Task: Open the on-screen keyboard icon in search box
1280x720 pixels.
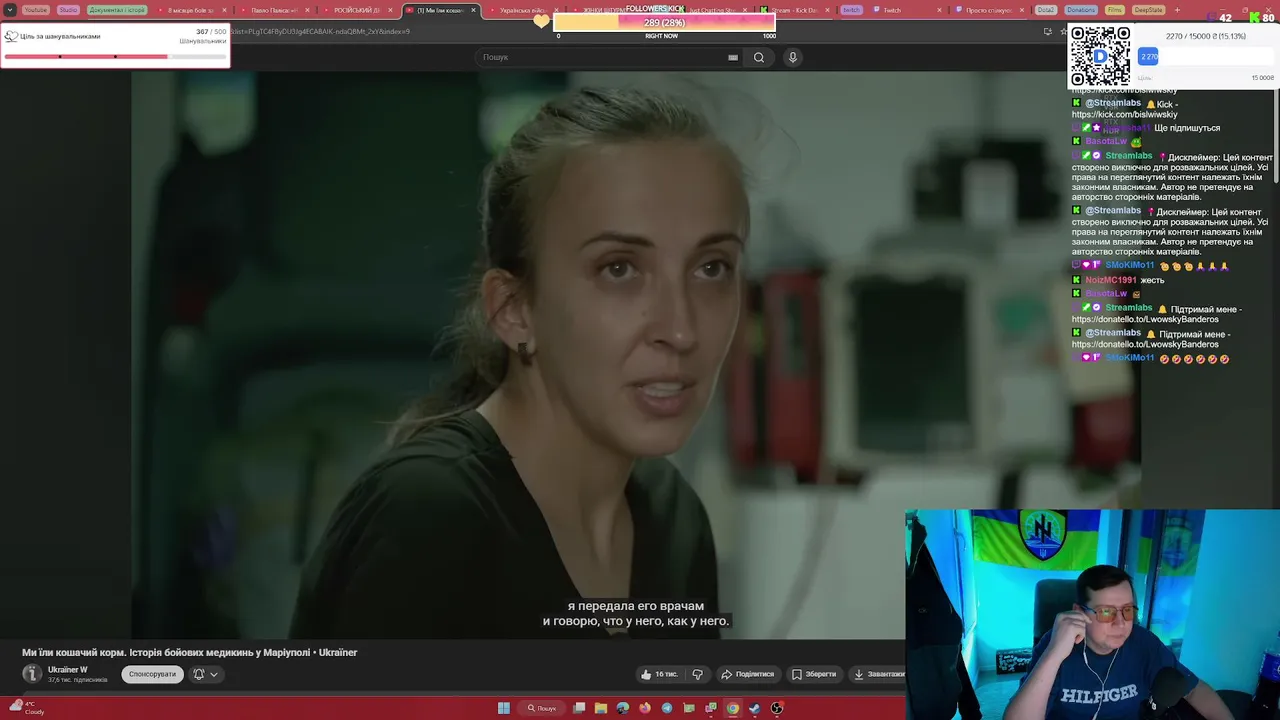Action: point(733,57)
